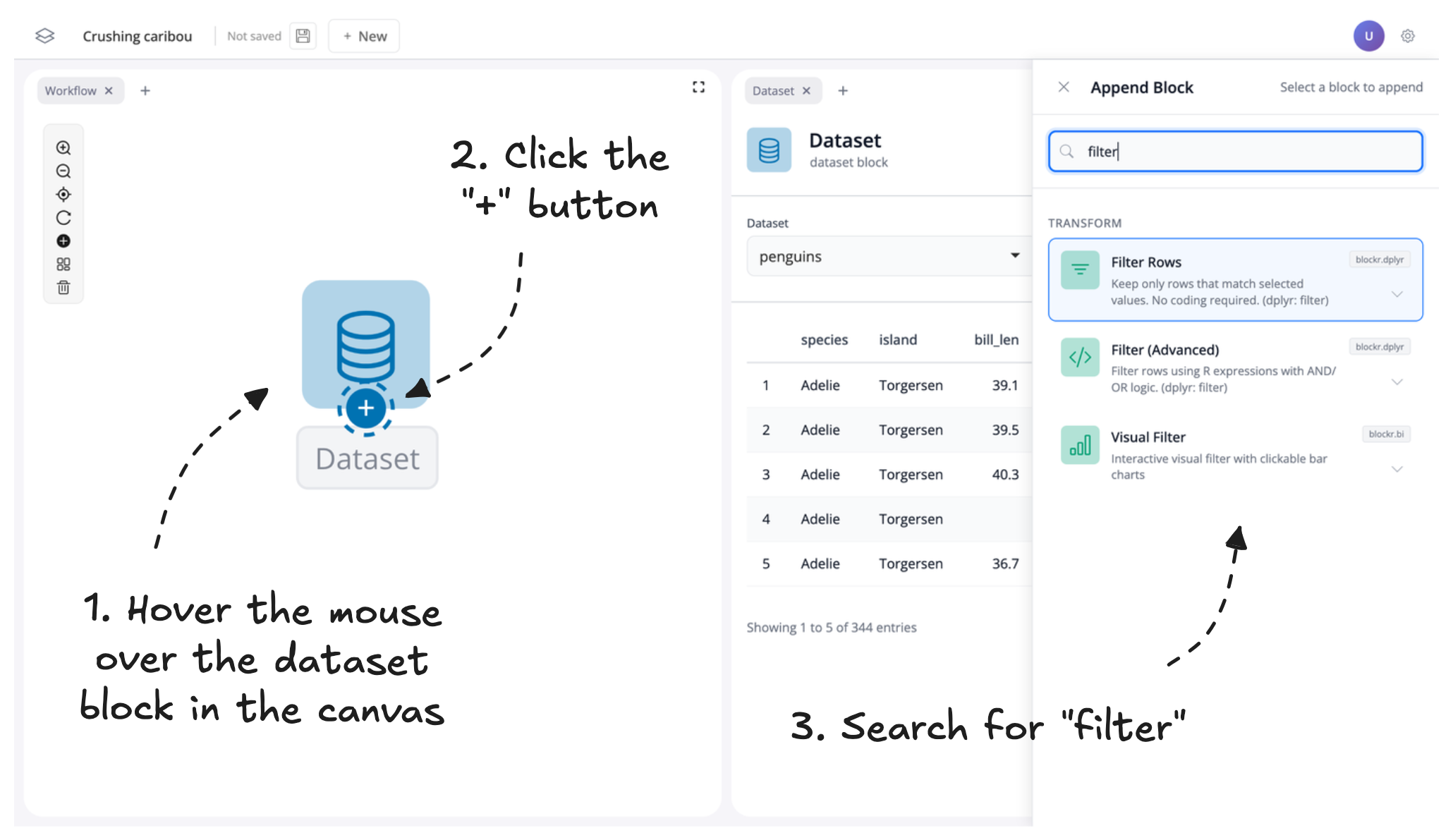Toggle fullscreen for the workflow canvas
1453x840 pixels.
pyautogui.click(x=698, y=87)
